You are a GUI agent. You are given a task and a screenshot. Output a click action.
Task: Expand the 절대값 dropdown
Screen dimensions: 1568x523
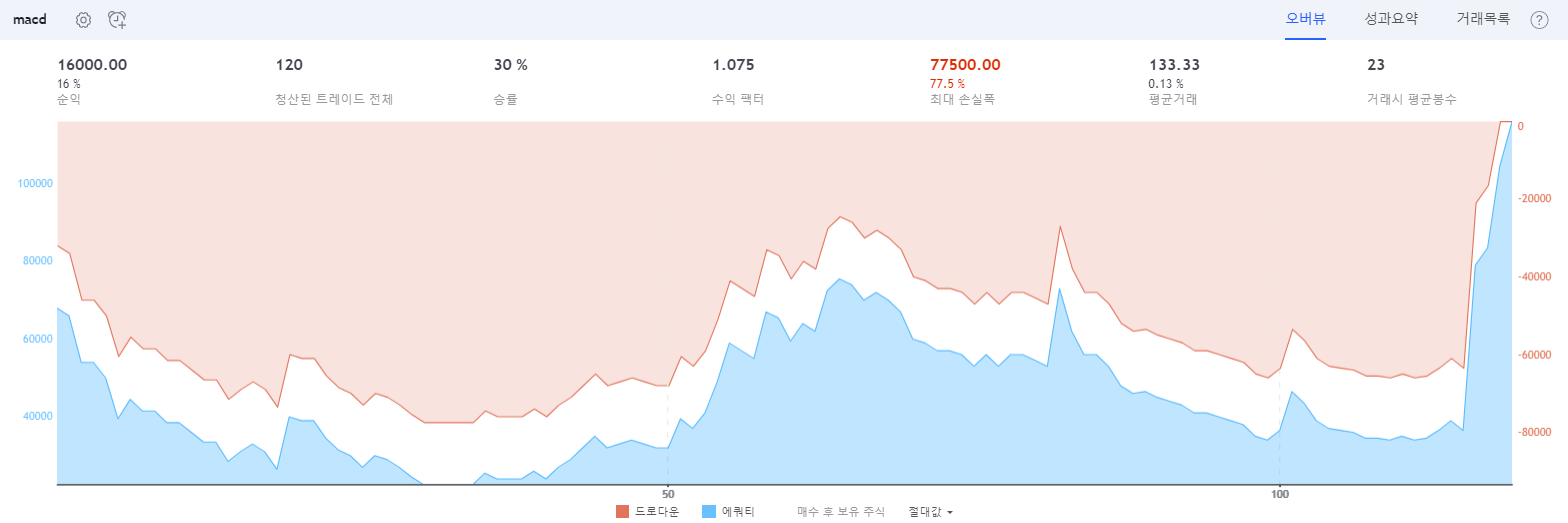pyautogui.click(x=930, y=511)
